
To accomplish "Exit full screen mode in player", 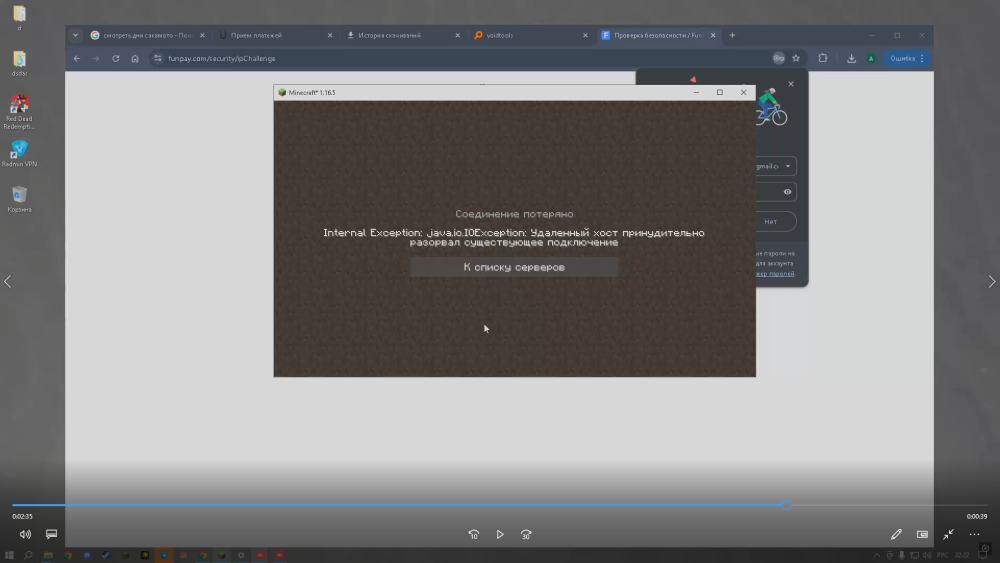I will [948, 534].
